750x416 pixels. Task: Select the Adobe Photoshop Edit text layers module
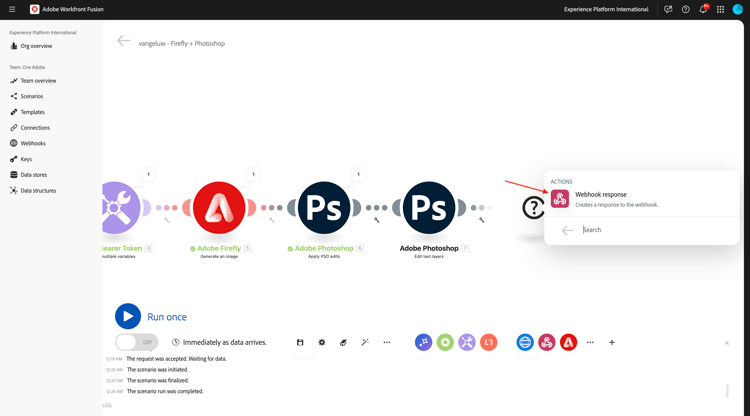point(429,208)
